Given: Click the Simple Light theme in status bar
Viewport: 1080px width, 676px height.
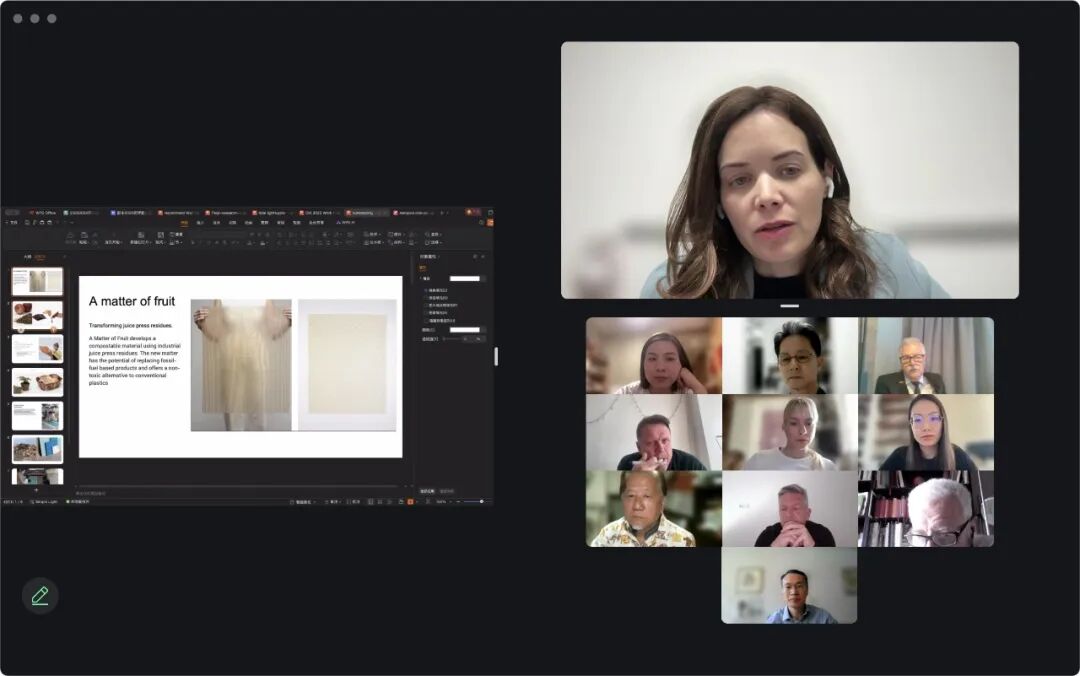Looking at the screenshot, I should pos(44,502).
